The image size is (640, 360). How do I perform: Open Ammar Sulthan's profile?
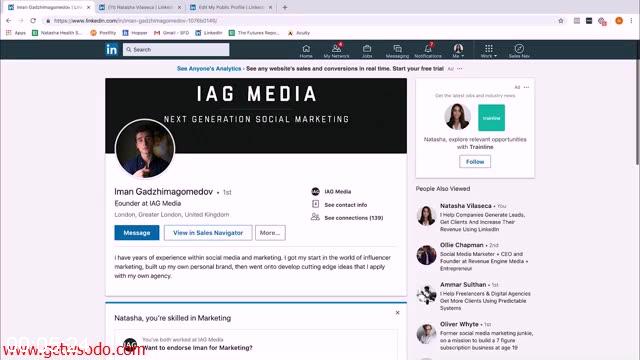point(463,284)
